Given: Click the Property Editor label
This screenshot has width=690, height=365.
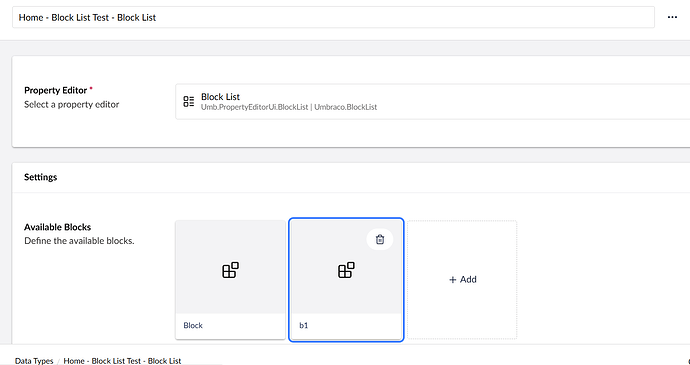Looking at the screenshot, I should coord(55,90).
